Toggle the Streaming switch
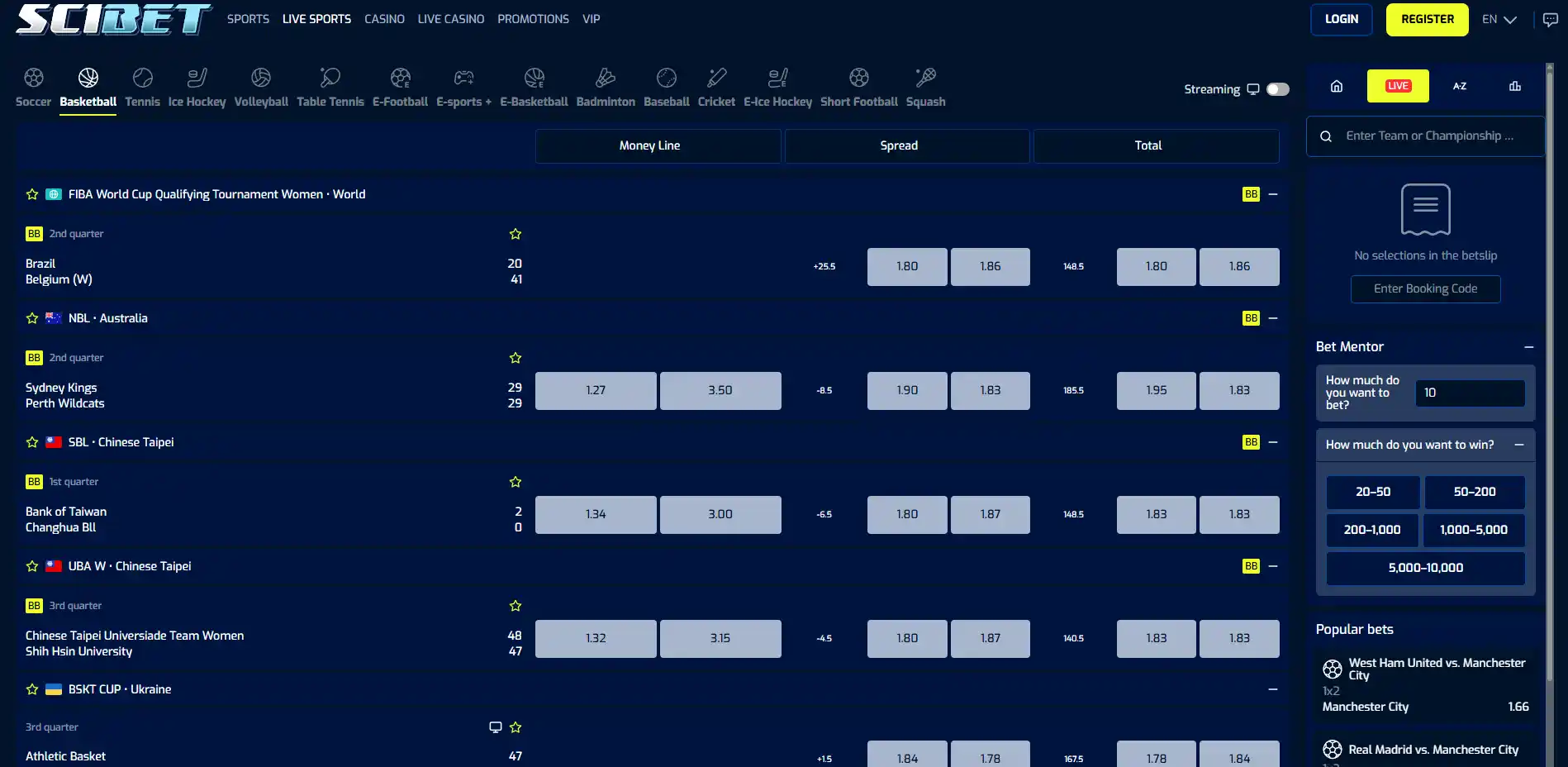Screen dimensions: 1568x767 [1278, 89]
